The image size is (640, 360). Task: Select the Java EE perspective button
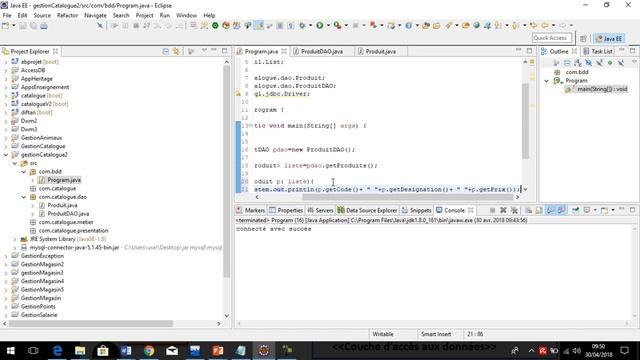609,38
